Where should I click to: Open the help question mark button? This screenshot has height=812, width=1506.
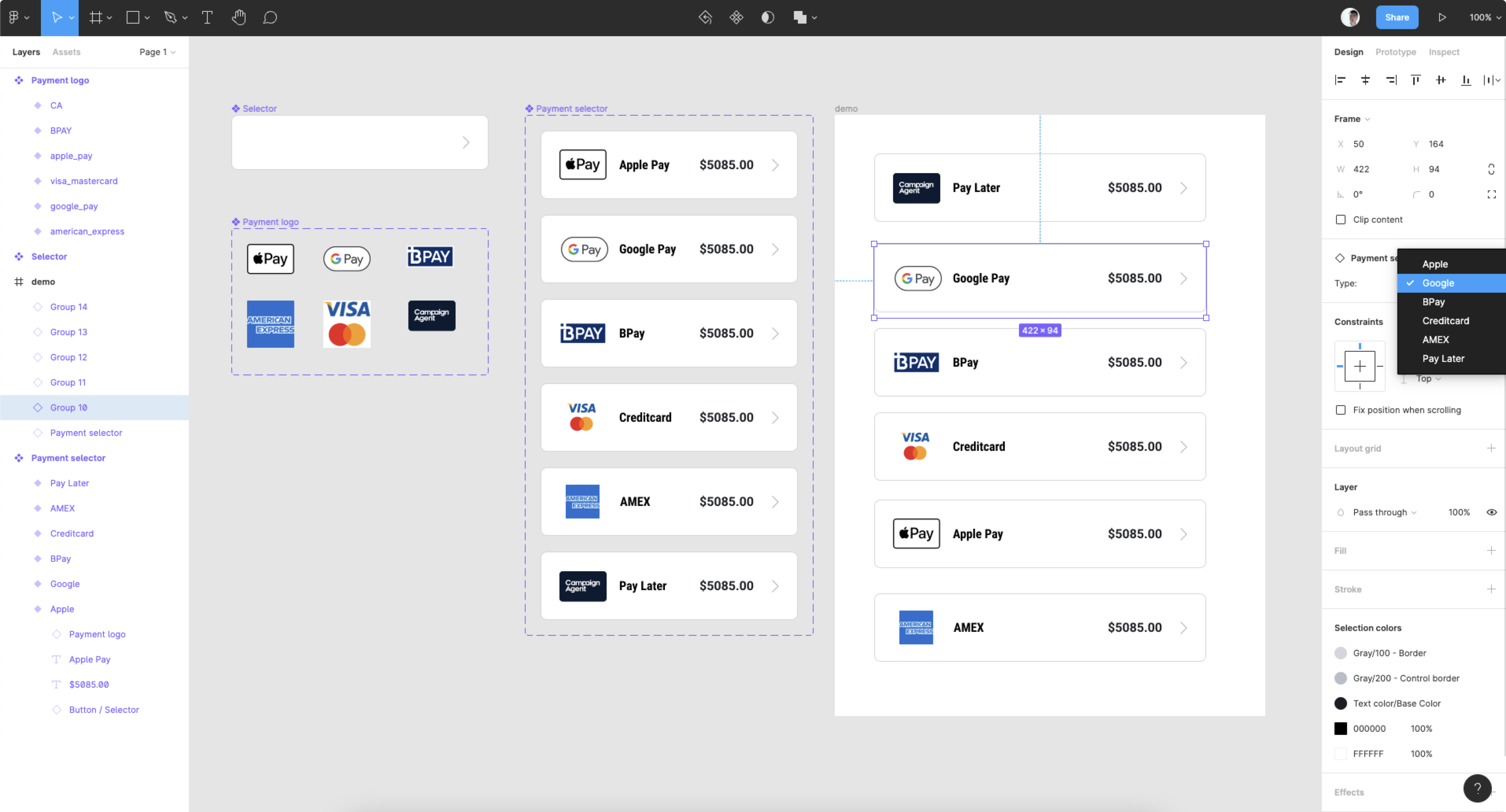[x=1477, y=788]
